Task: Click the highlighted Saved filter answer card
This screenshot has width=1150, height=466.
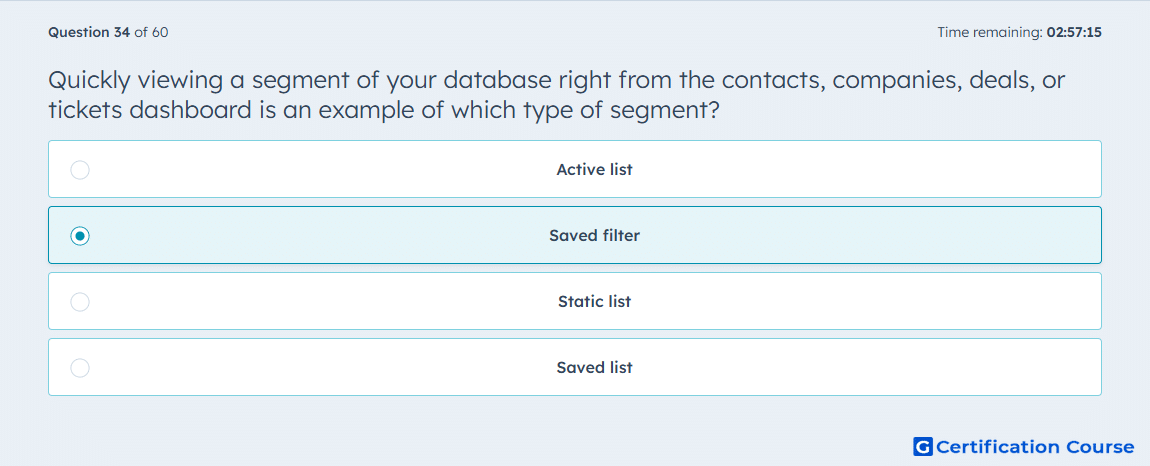Action: coord(575,235)
